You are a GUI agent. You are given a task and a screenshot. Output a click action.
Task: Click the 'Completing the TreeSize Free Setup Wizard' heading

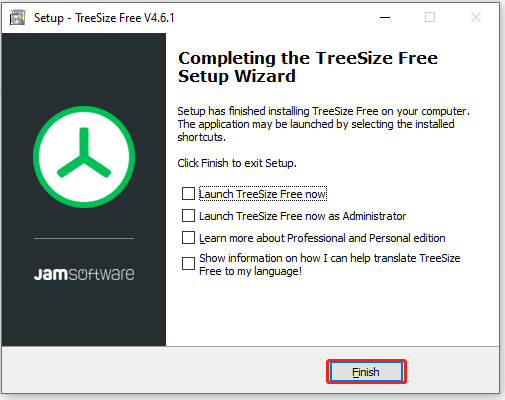pyautogui.click(x=308, y=67)
